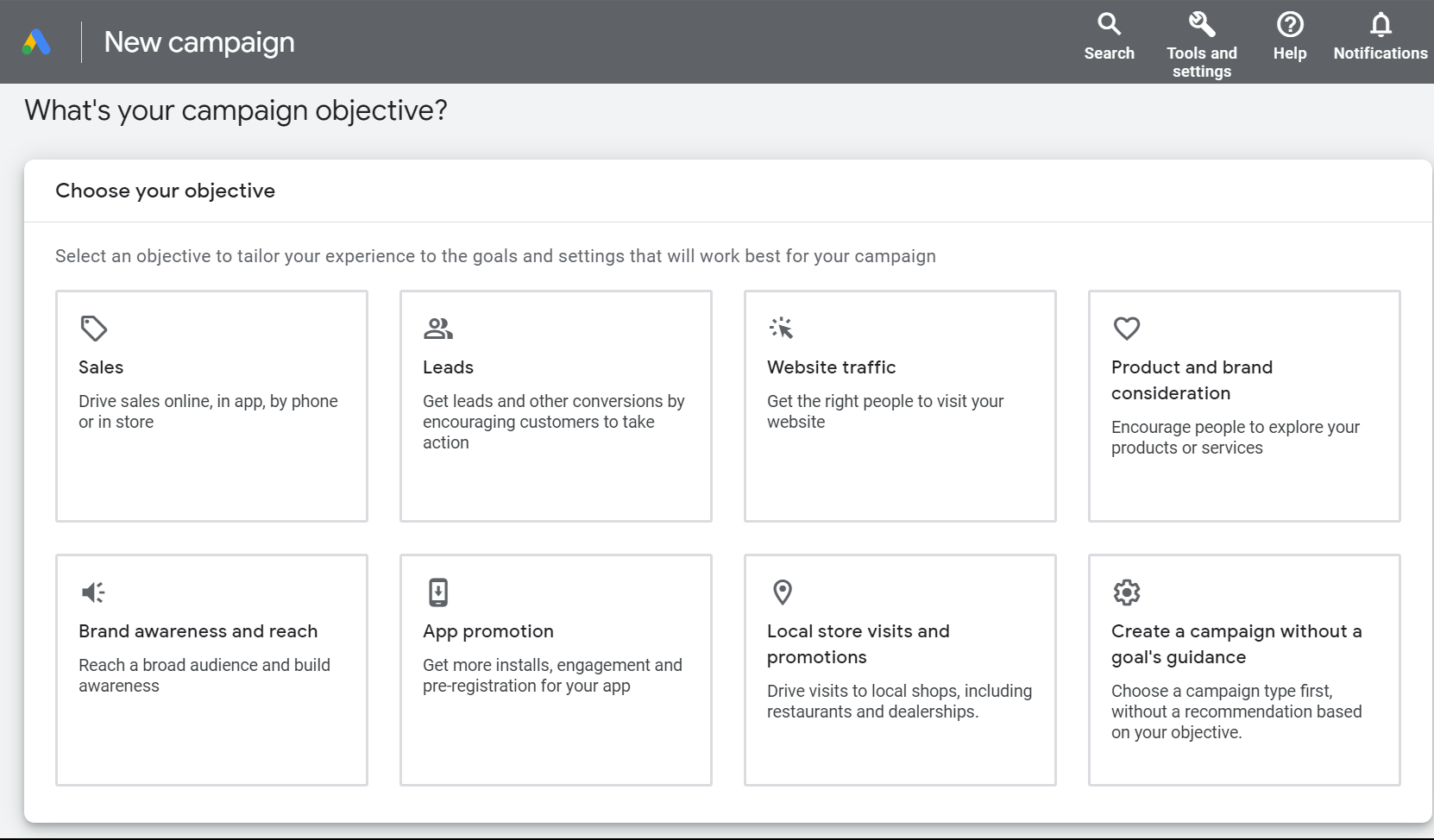
Task: Select the Product and brand consideration title
Action: click(x=1192, y=380)
